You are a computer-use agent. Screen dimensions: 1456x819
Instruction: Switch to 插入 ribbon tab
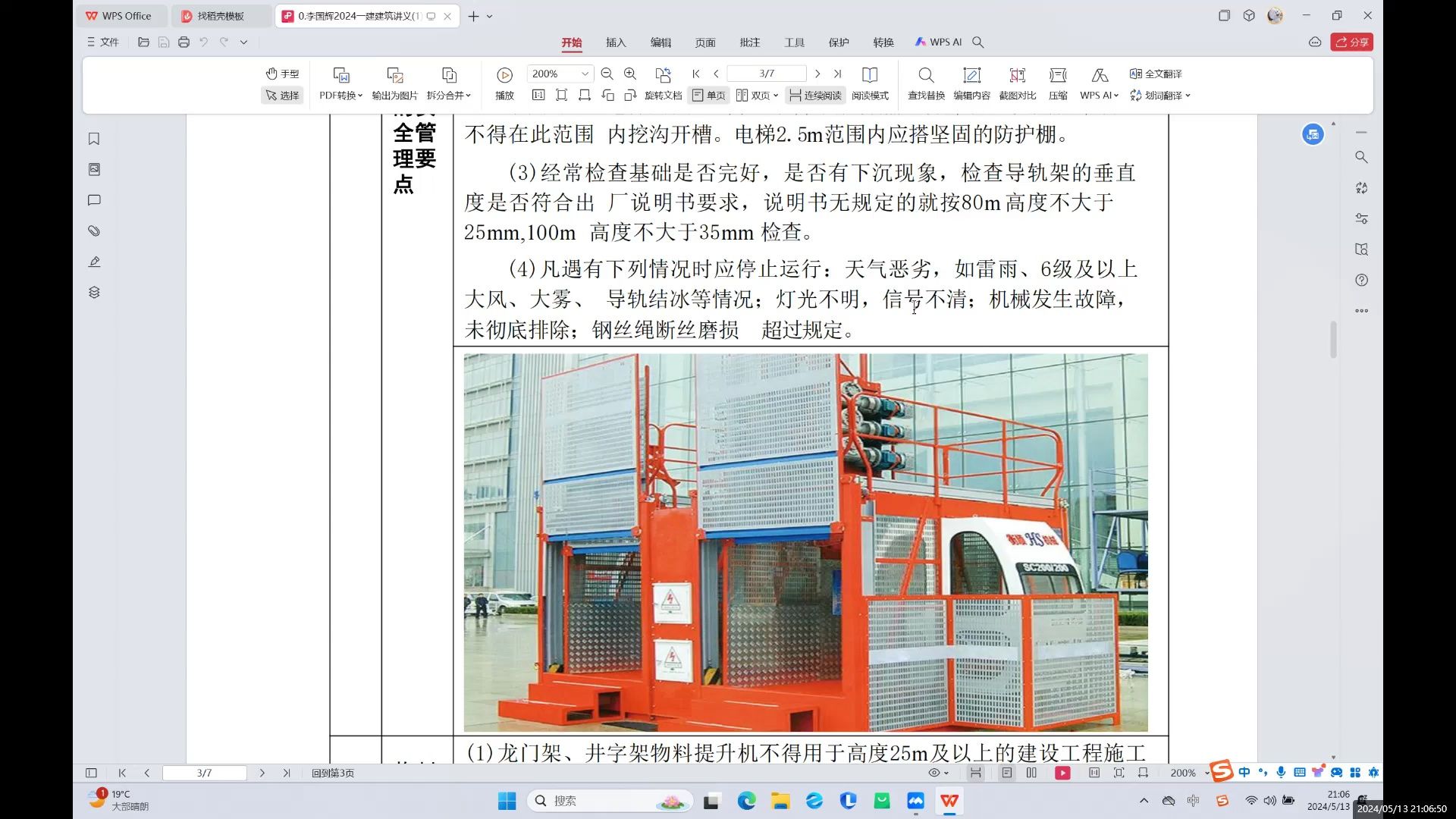(x=616, y=42)
